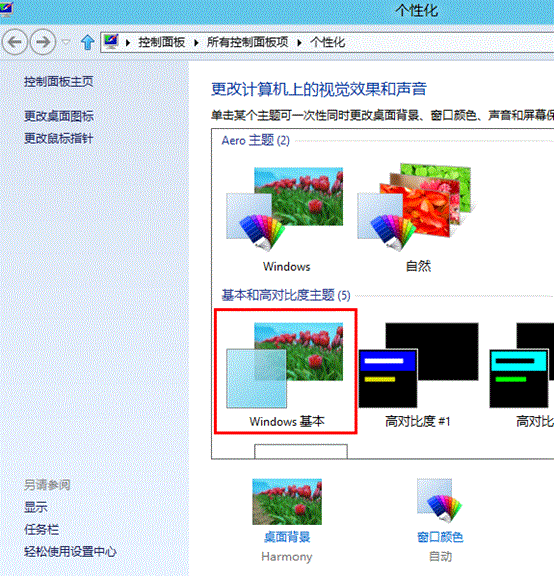
Task: Select the cyan high contrast theme
Action: [522, 375]
